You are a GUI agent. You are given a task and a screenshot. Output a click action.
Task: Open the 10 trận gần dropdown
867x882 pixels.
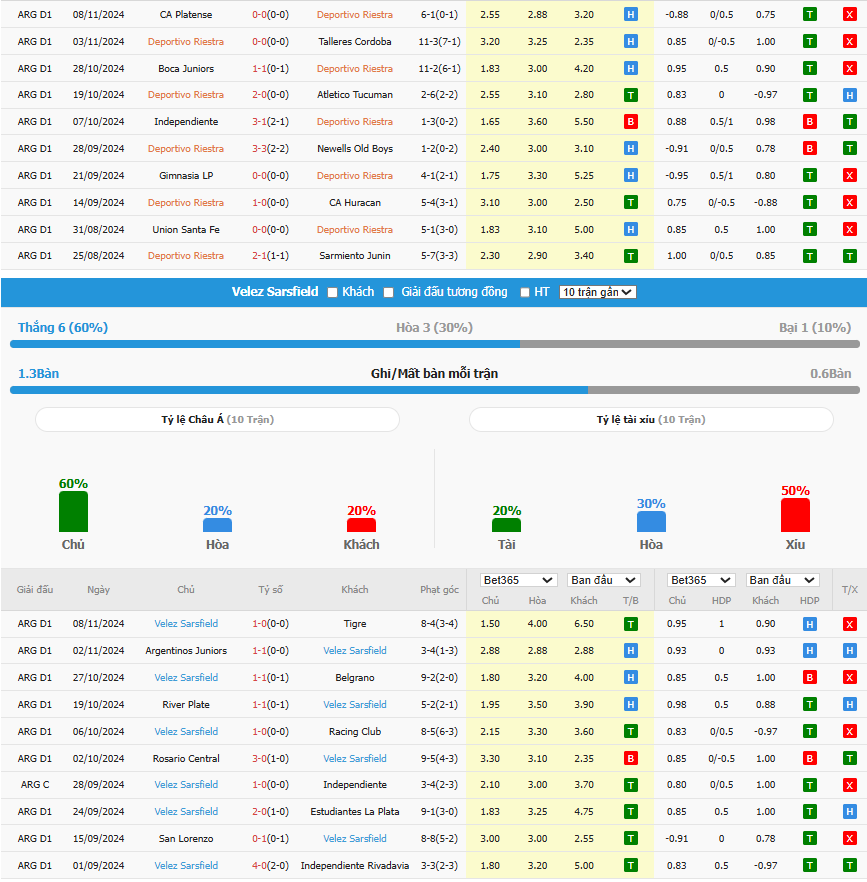coord(598,292)
